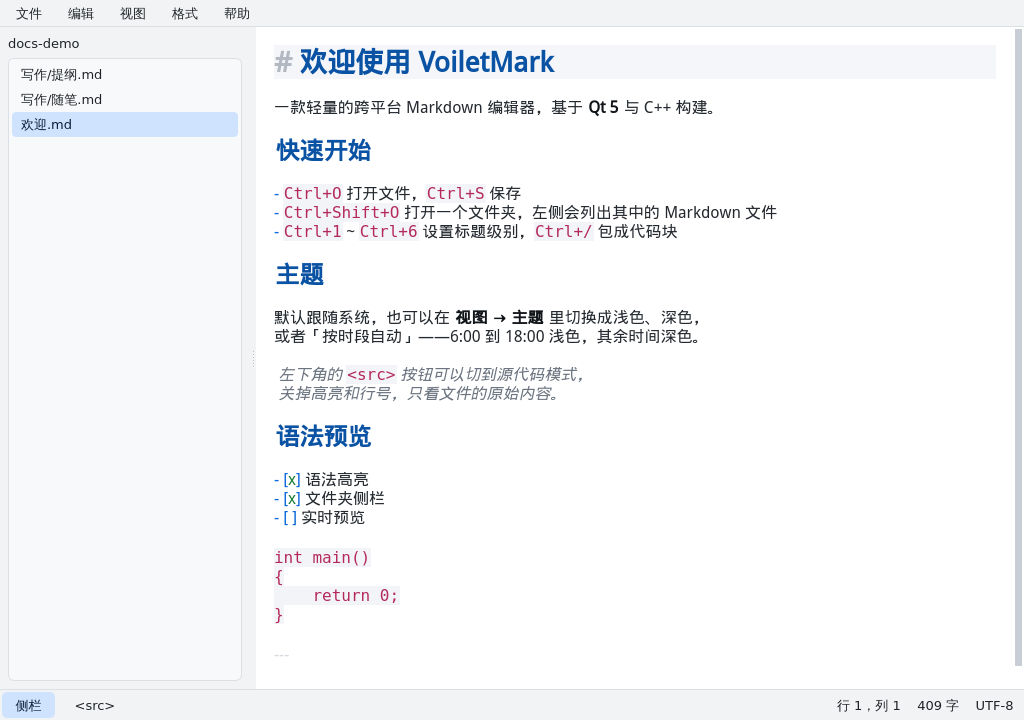Click the Ctrl+Shift+O 打开一个文件夹 line
This screenshot has height=720, width=1024.
click(x=526, y=212)
